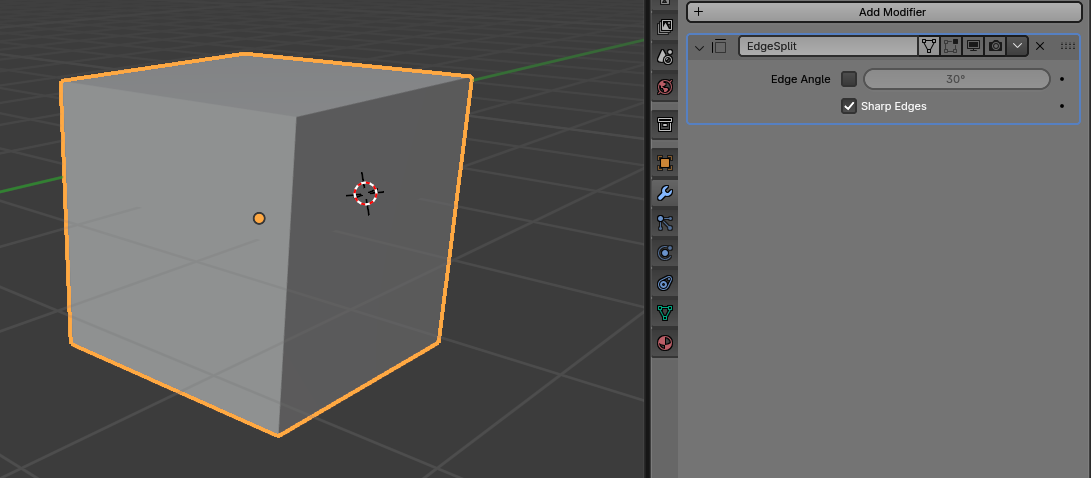The image size is (1091, 478).
Task: Open the Particles properties tab
Action: [665, 222]
